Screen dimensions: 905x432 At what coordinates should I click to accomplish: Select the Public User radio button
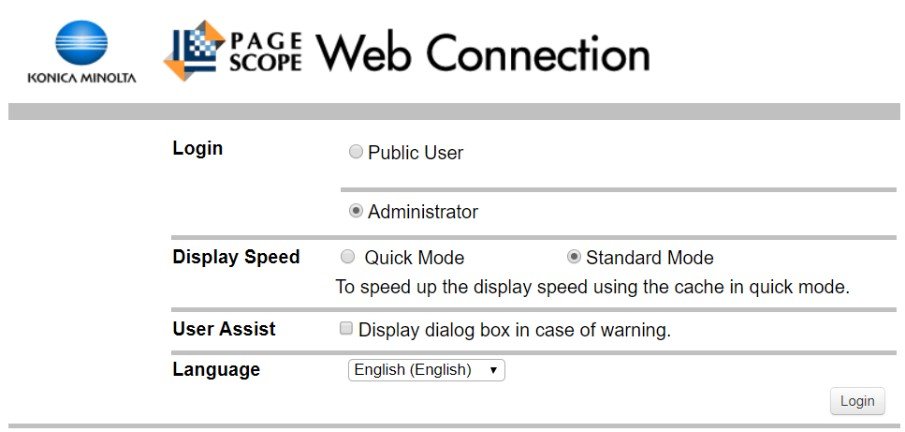(x=356, y=152)
